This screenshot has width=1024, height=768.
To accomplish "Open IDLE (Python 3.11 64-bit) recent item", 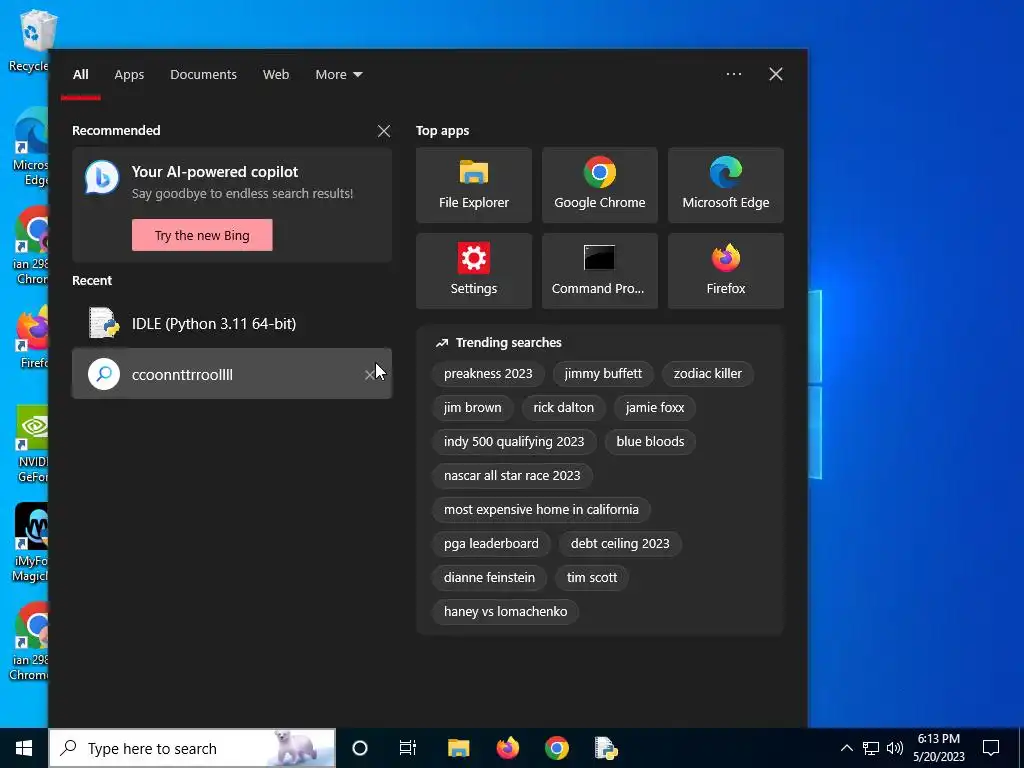I will 232,323.
